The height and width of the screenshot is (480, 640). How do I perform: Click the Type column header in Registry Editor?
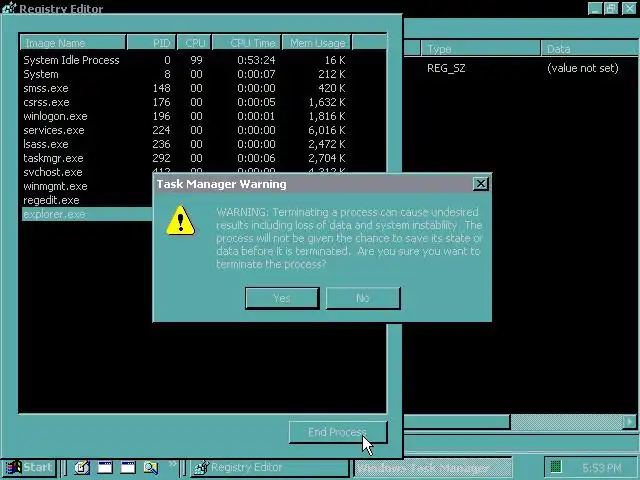[480, 49]
